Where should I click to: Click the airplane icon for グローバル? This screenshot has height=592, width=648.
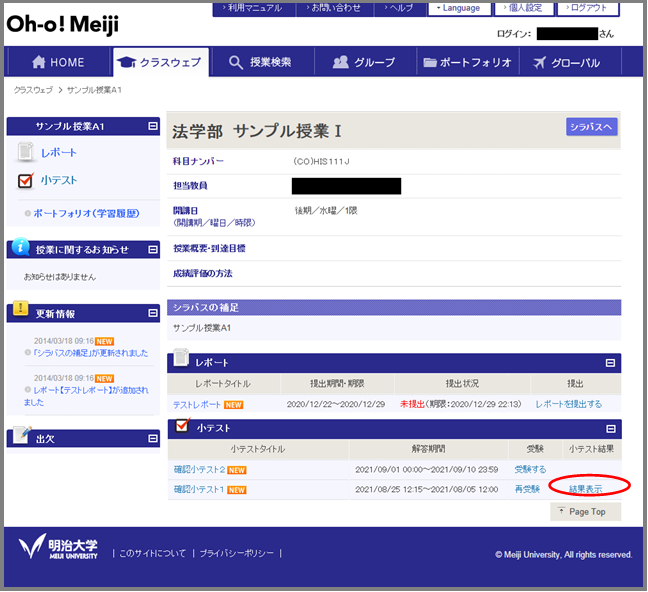pyautogui.click(x=539, y=62)
